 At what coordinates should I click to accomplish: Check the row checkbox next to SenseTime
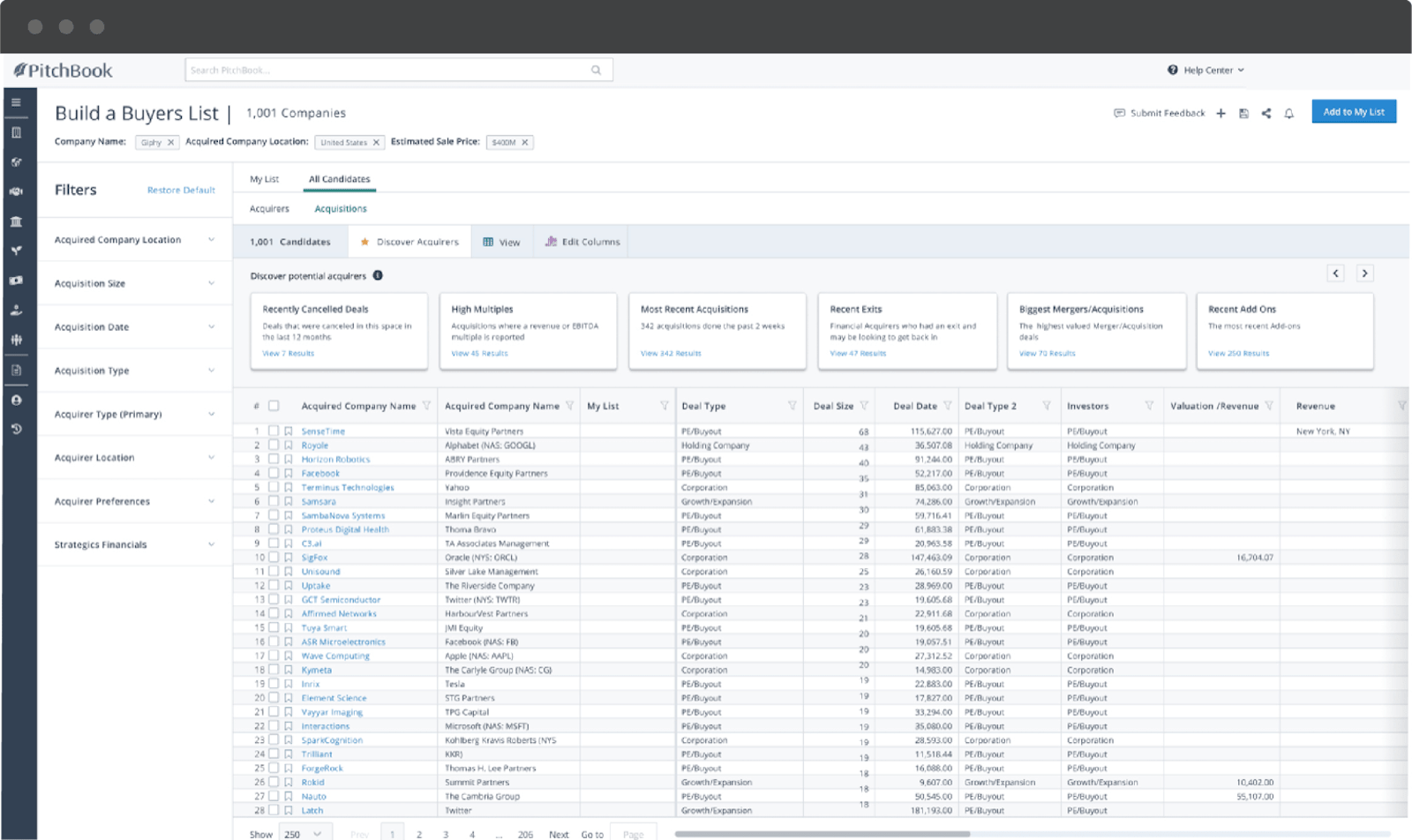click(x=274, y=431)
